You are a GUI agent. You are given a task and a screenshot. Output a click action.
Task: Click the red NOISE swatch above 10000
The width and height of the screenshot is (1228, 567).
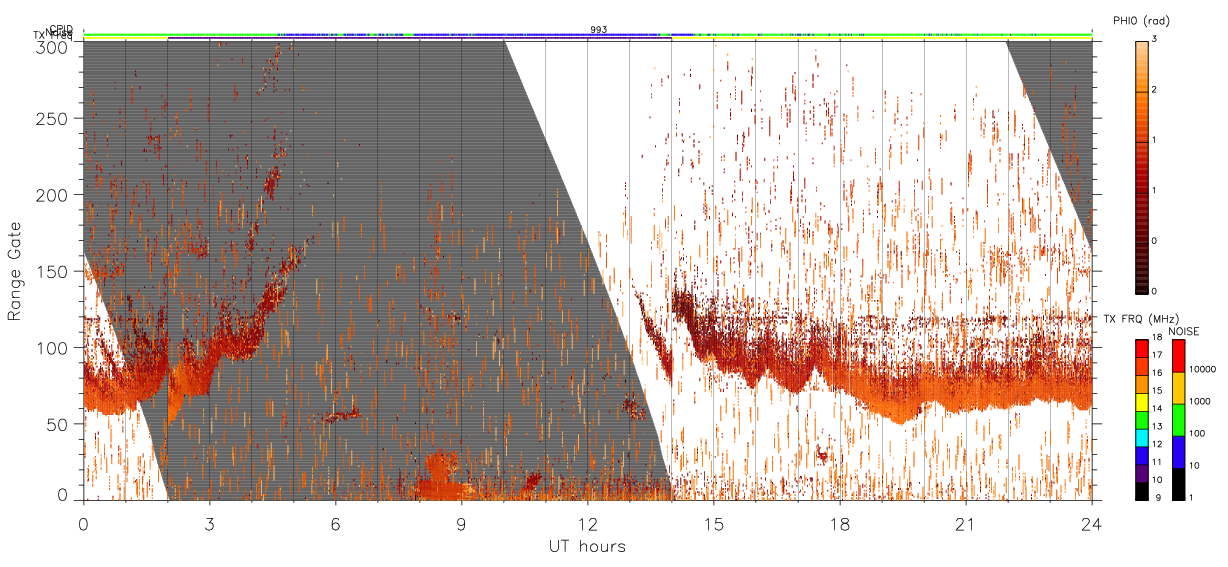click(1179, 356)
